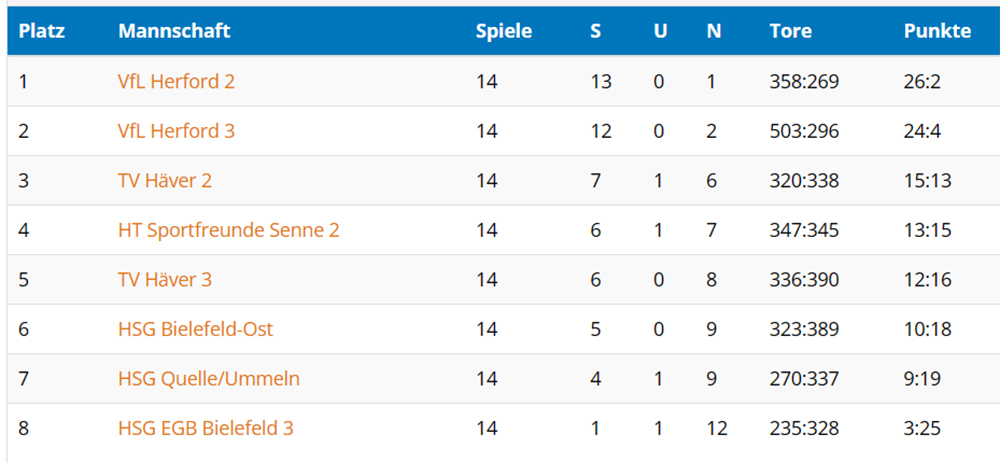1000x463 pixels.
Task: Click the TV Häver 2 team link
Action: [165, 181]
